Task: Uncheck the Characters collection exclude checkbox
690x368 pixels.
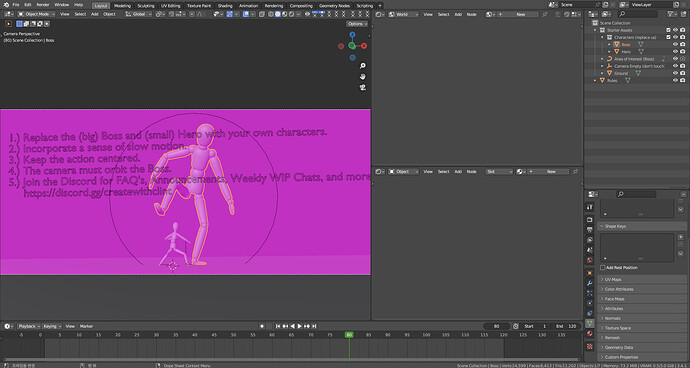Action: point(668,37)
